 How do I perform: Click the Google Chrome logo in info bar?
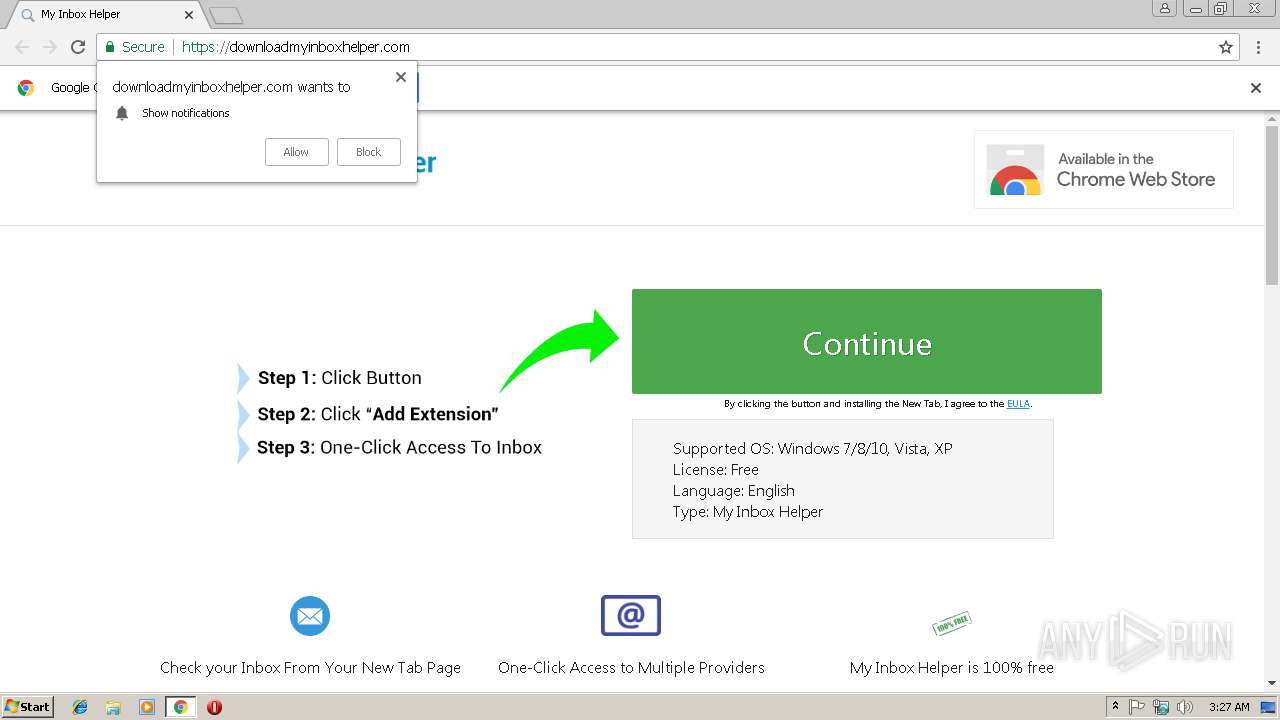point(26,88)
